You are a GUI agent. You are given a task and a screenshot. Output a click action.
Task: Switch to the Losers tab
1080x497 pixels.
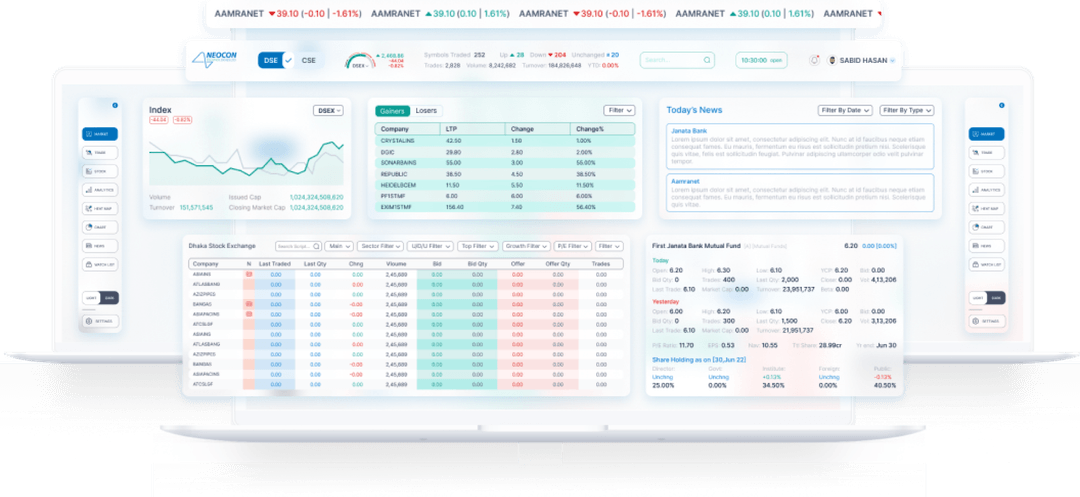tap(426, 110)
